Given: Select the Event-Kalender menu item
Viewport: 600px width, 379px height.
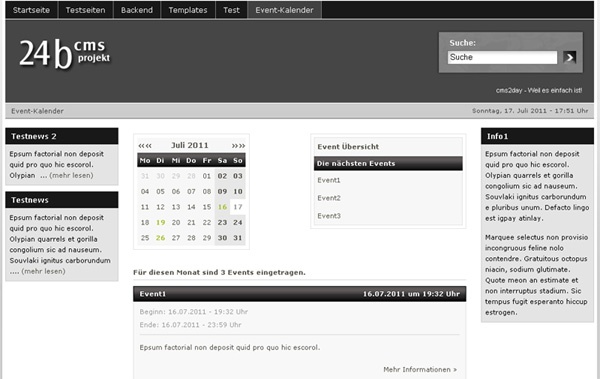Looking at the screenshot, I should click(284, 10).
